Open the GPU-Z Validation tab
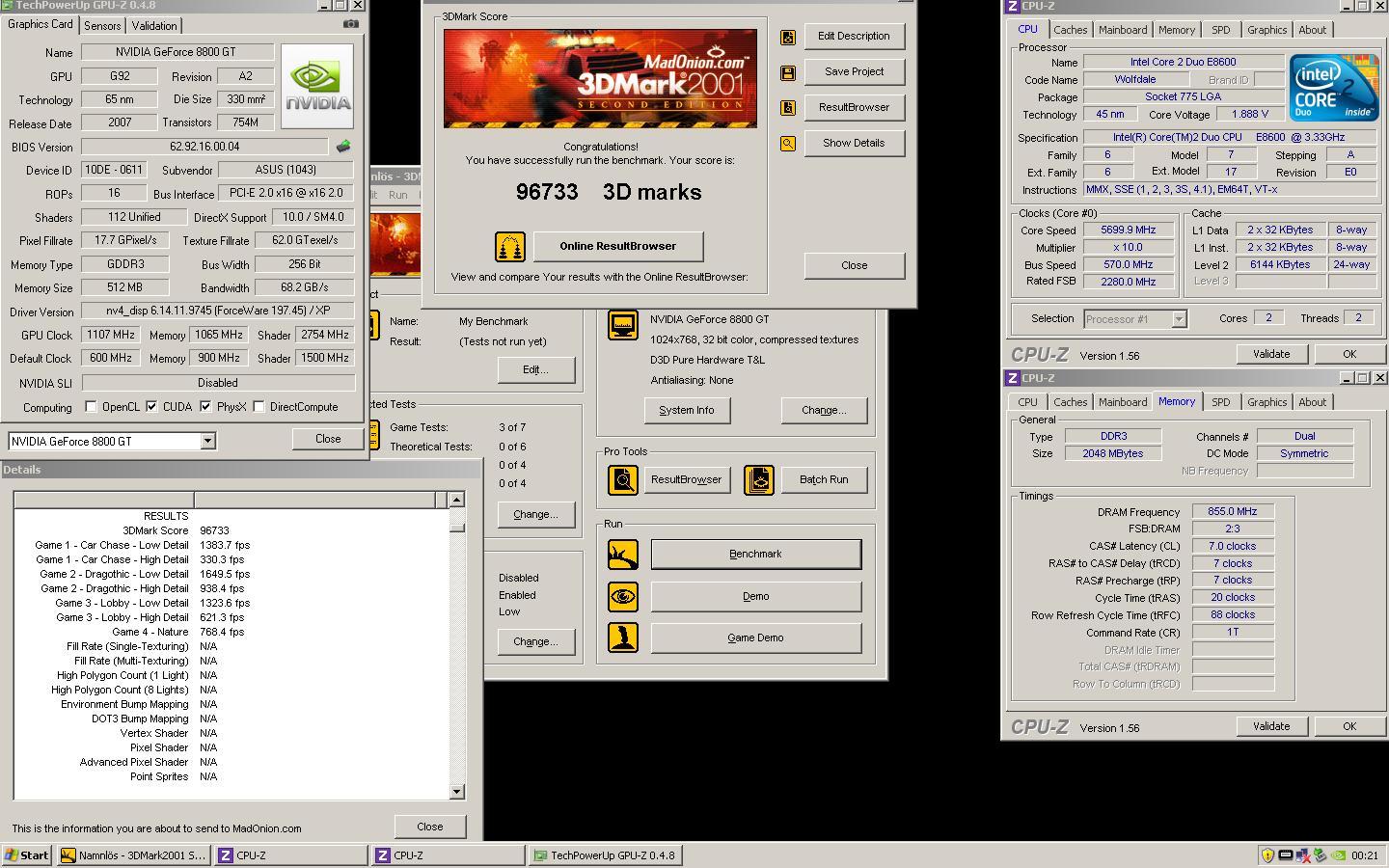 154,26
